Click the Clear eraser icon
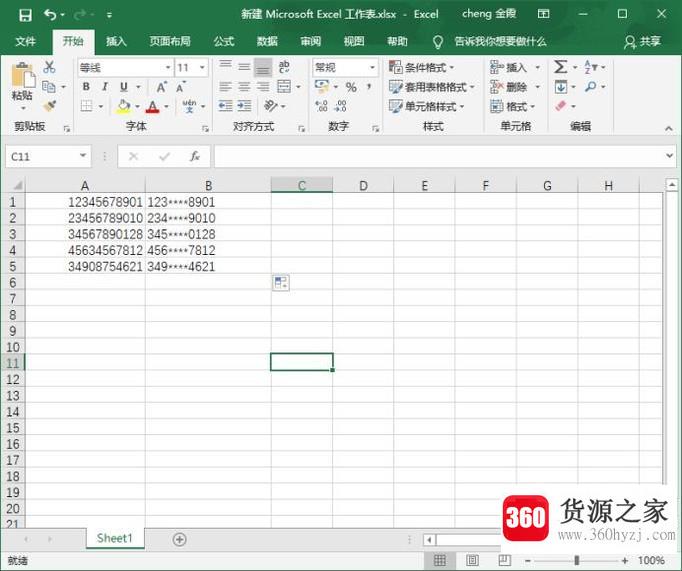This screenshot has width=682, height=571. 561,106
